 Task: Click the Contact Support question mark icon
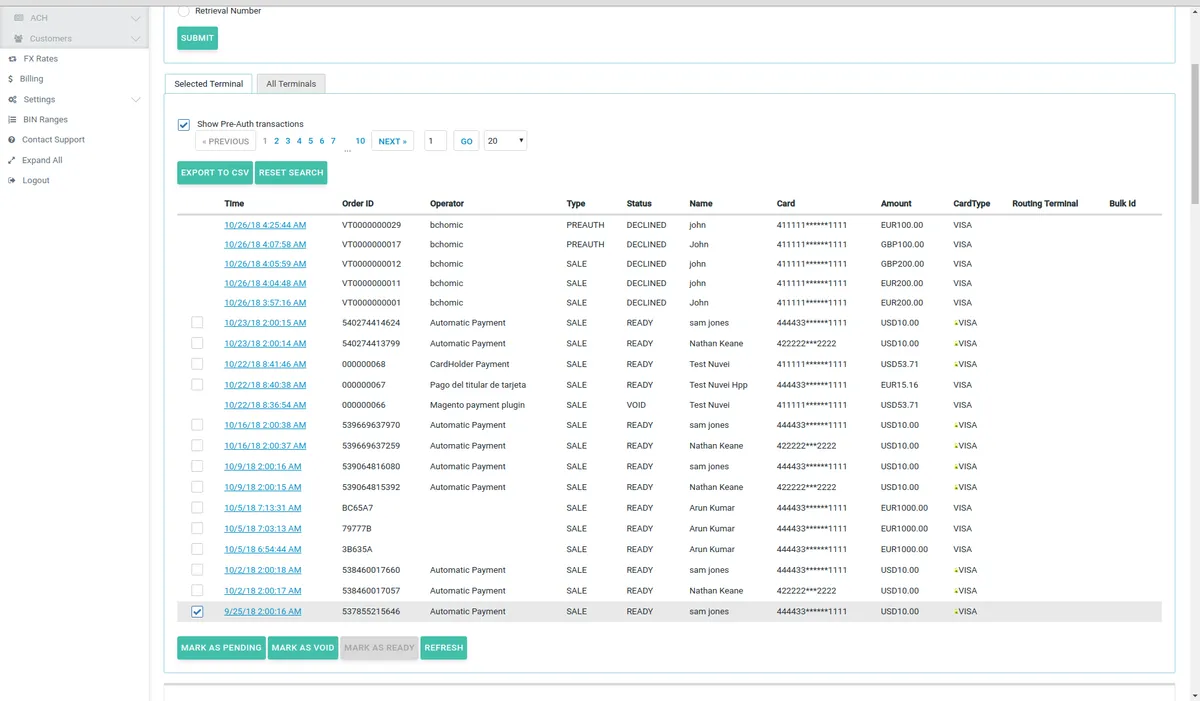(x=12, y=140)
